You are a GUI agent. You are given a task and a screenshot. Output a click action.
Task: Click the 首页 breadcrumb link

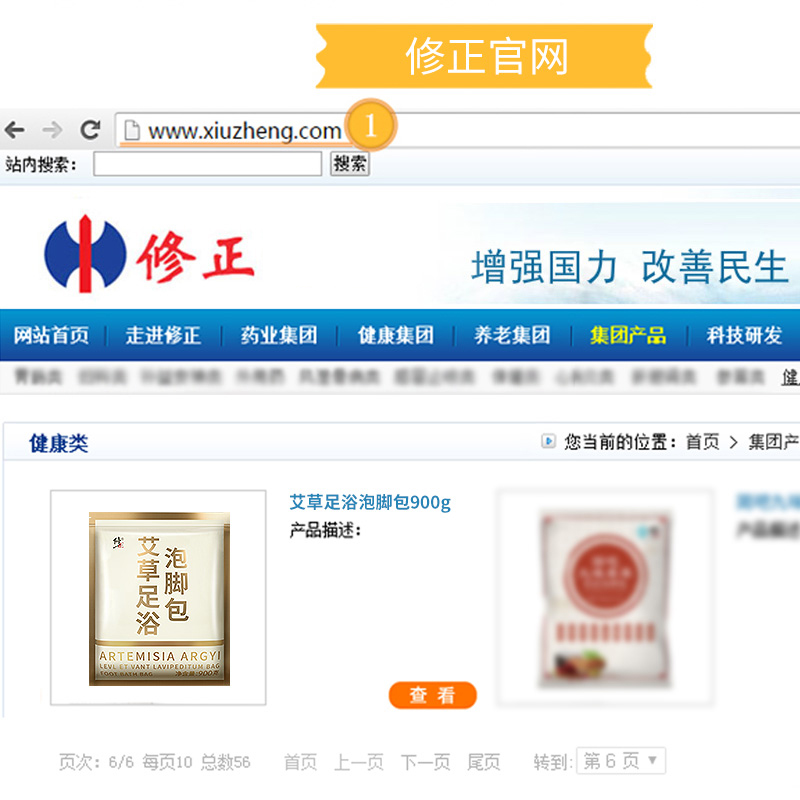tap(702, 441)
